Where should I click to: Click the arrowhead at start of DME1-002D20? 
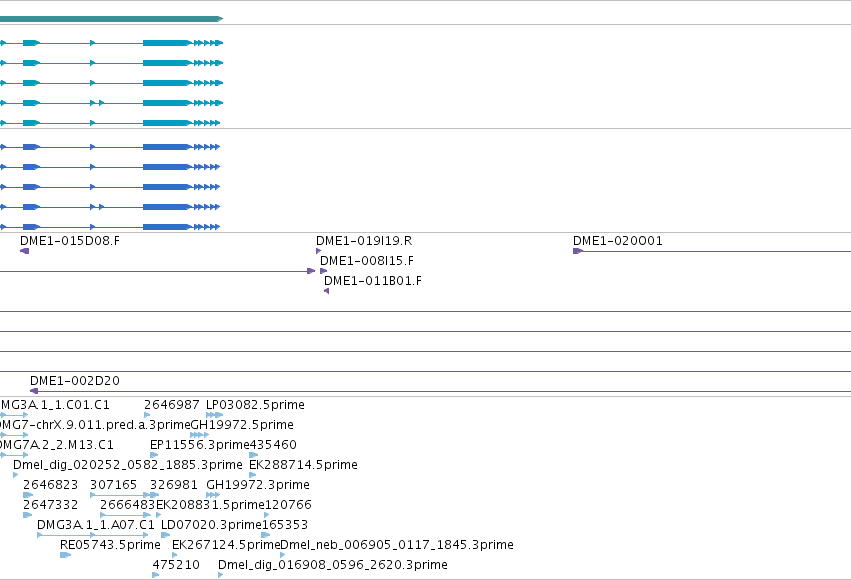coord(34,391)
